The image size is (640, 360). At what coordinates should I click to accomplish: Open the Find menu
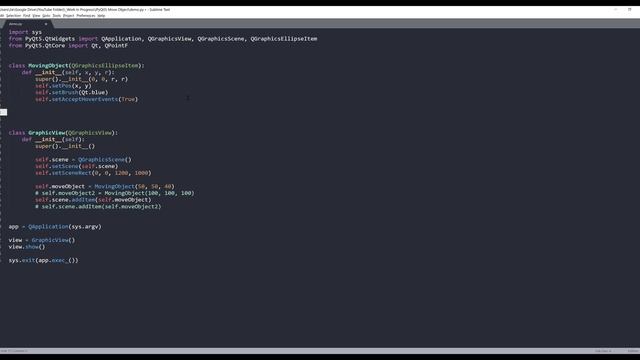tap(27, 16)
